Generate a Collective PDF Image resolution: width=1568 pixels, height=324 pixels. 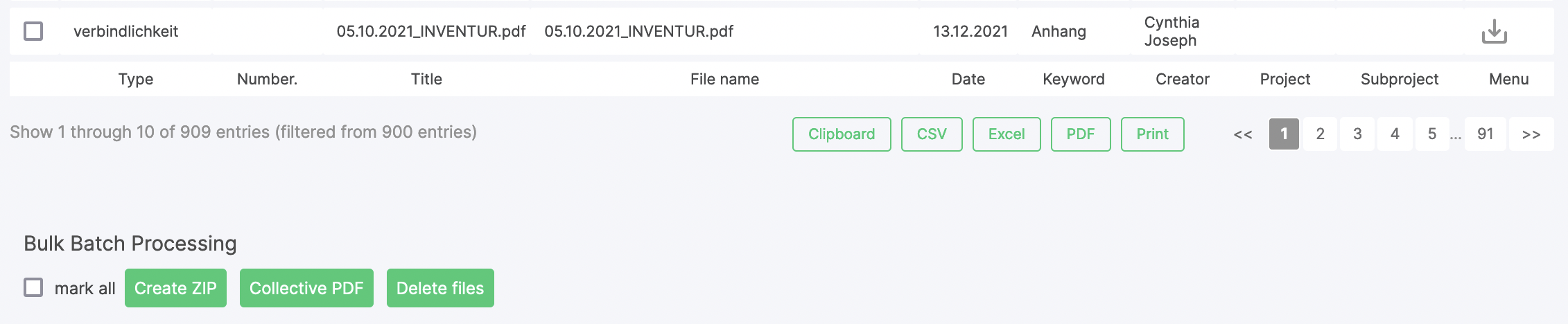coord(306,288)
